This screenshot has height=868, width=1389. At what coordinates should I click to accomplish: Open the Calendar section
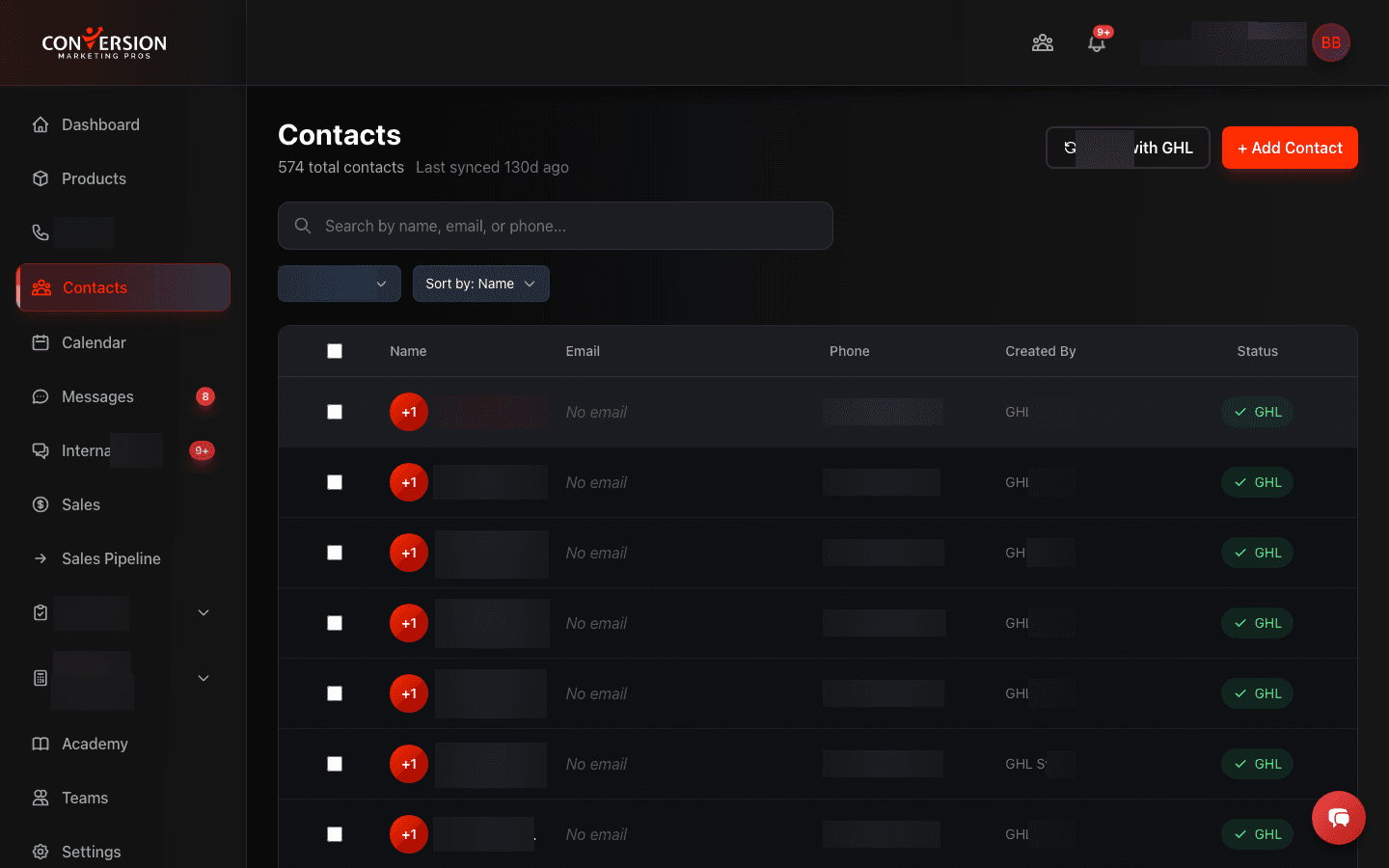coord(94,342)
